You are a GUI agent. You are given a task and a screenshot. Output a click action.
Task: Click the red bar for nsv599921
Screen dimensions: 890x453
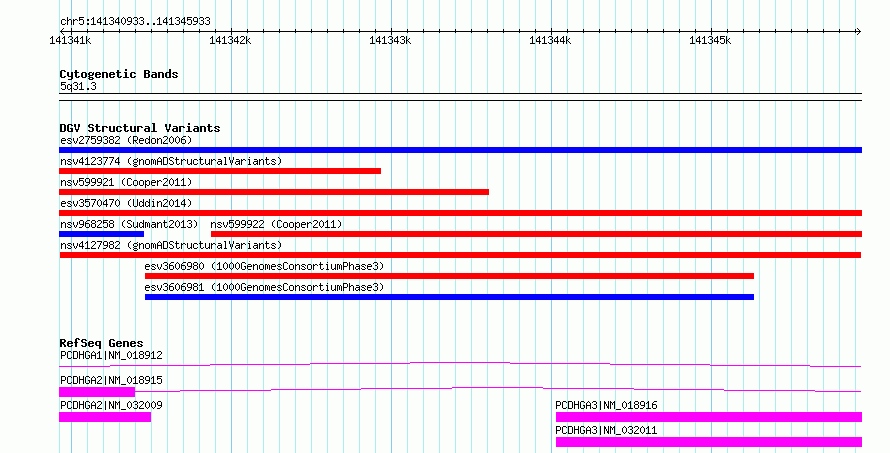(274, 192)
